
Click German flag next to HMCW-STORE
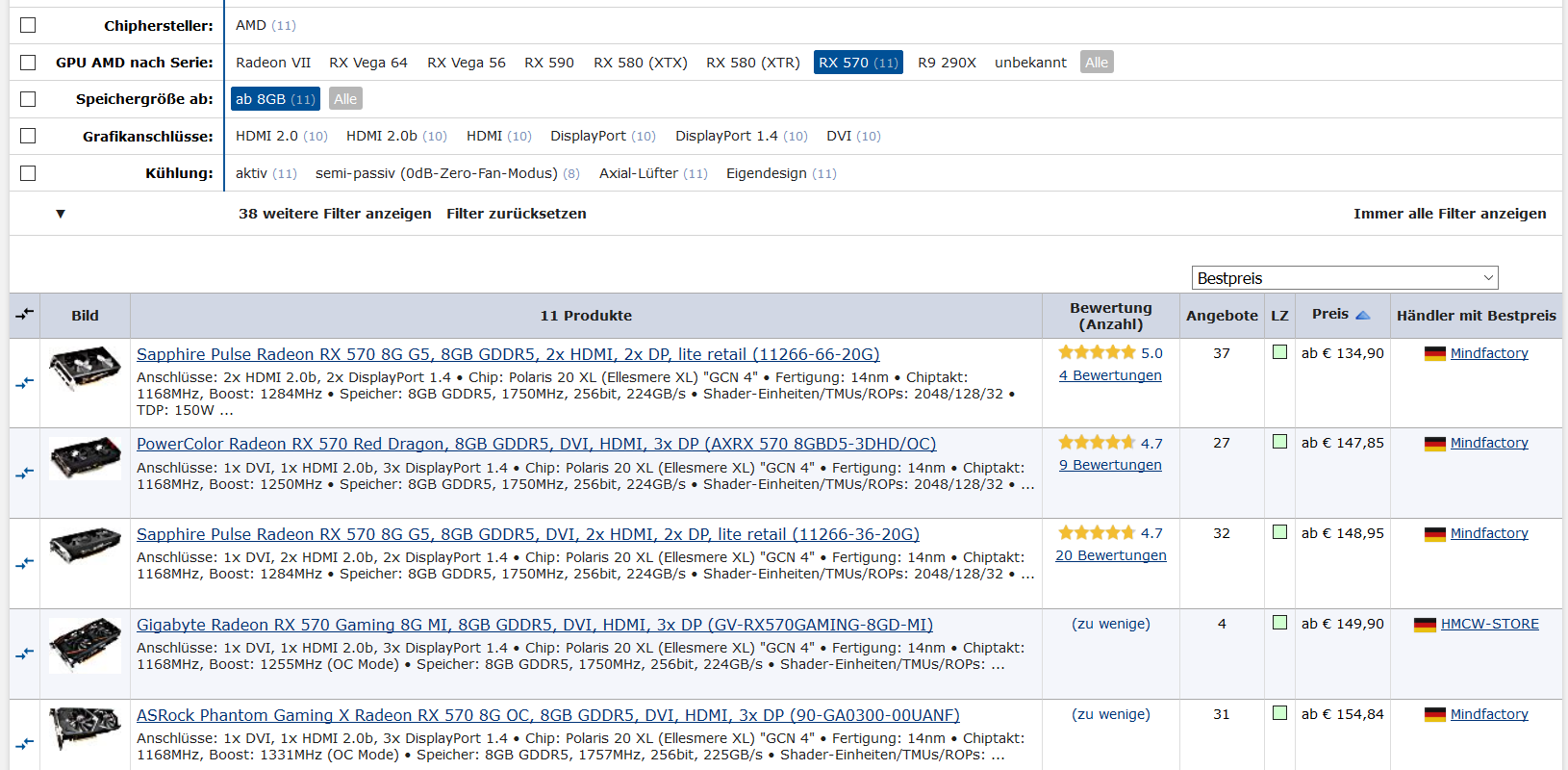tap(1425, 625)
